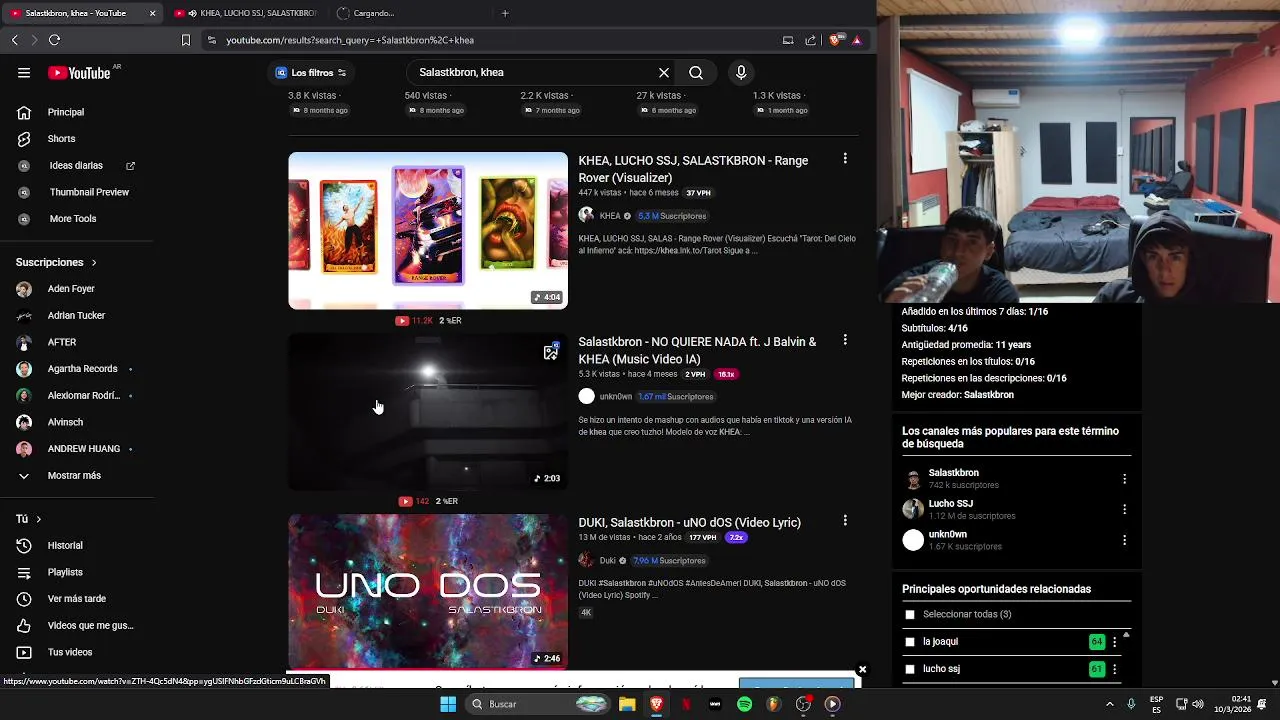This screenshot has height=720, width=1280.
Task: Reload the page in the browser
Action: pyautogui.click(x=54, y=40)
